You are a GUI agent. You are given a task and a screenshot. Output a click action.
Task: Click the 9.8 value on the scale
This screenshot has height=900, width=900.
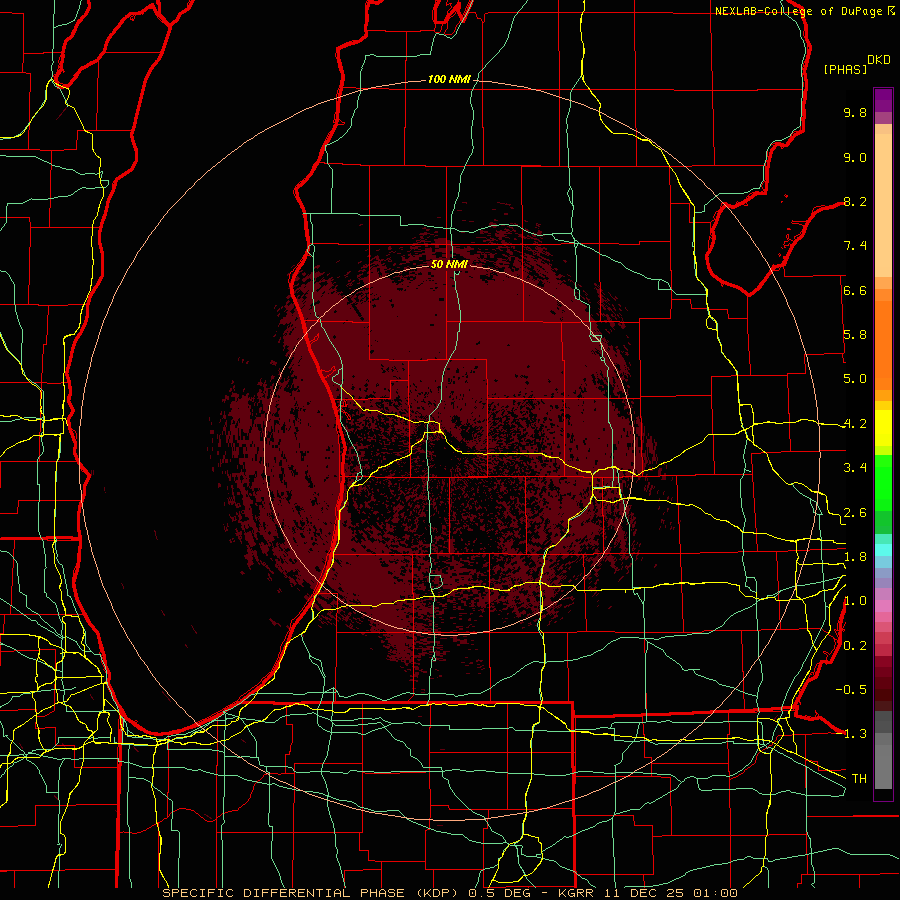[x=855, y=112]
